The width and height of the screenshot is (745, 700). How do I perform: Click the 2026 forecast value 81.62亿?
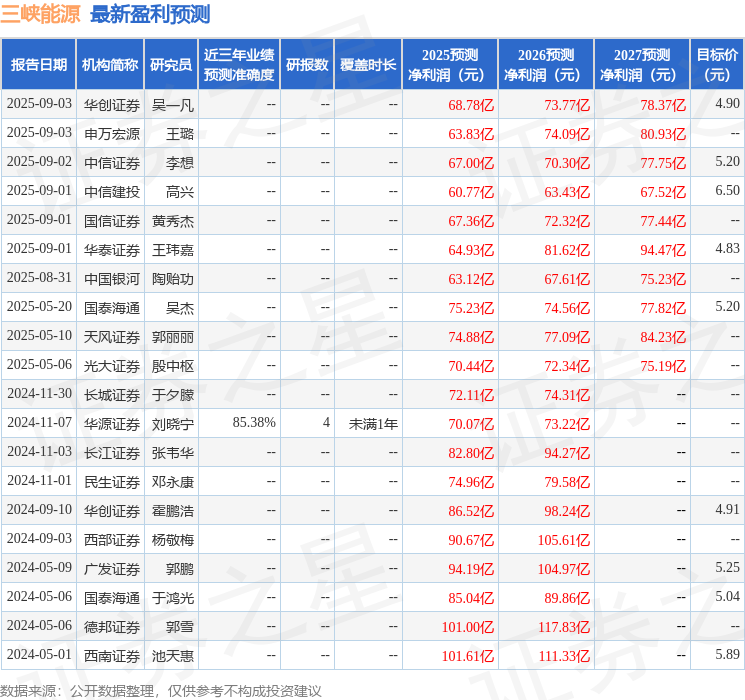pyautogui.click(x=567, y=250)
